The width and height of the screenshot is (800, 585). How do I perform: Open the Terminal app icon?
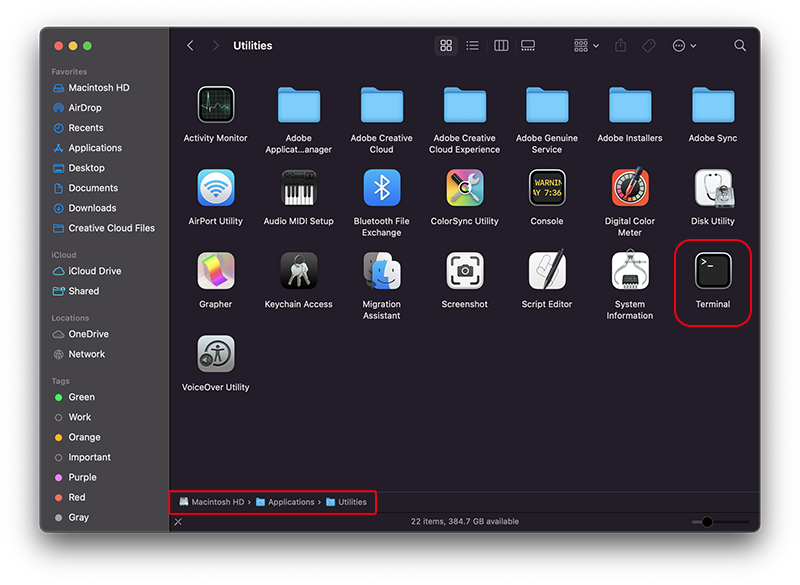tap(713, 271)
